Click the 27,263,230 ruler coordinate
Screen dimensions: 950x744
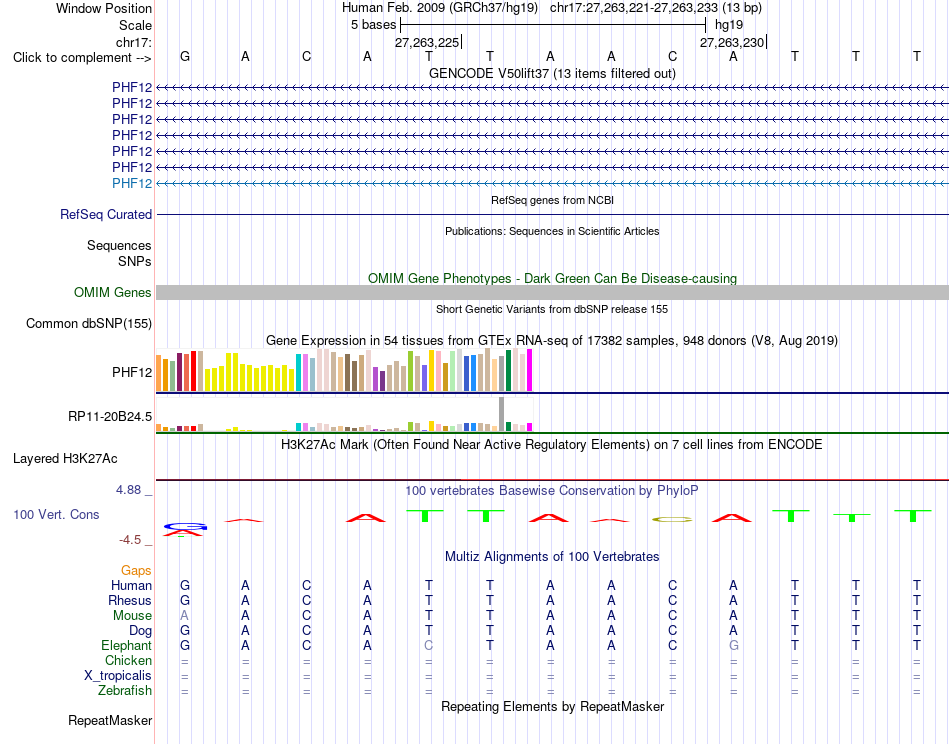click(x=732, y=42)
